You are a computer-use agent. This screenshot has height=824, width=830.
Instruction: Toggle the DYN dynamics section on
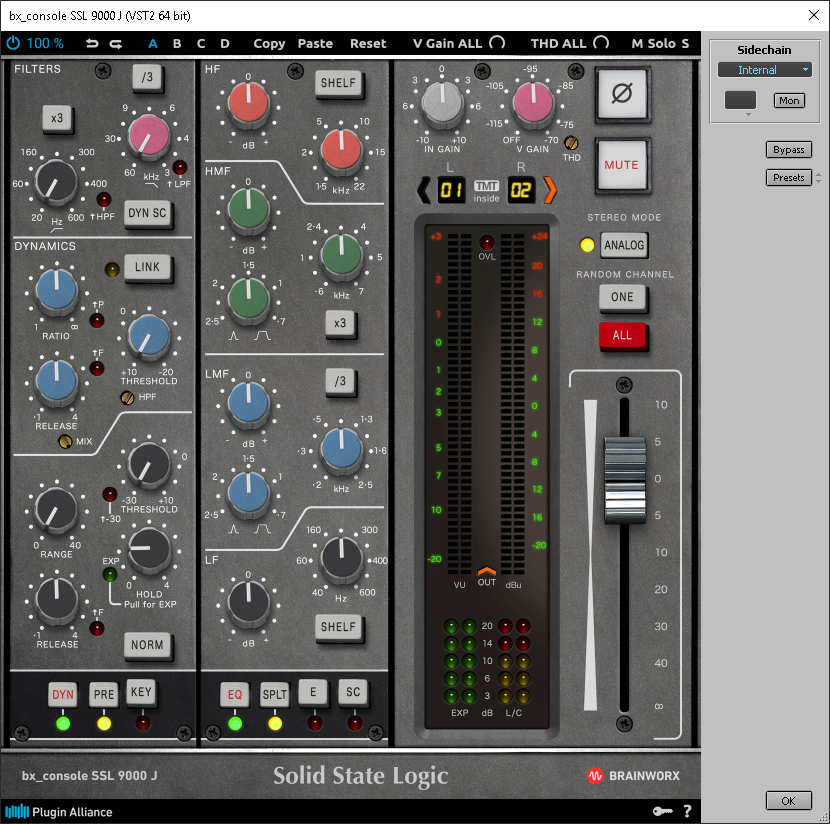click(63, 694)
